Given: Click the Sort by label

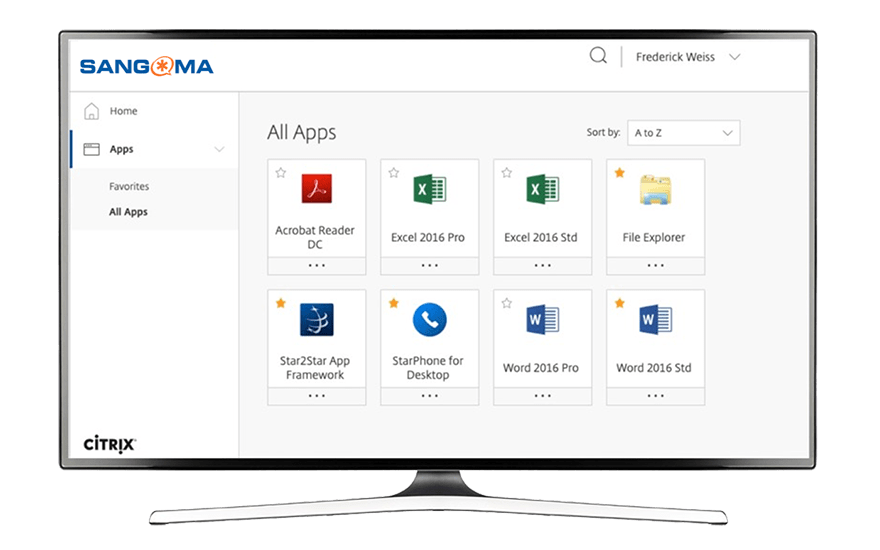Looking at the screenshot, I should [x=603, y=132].
